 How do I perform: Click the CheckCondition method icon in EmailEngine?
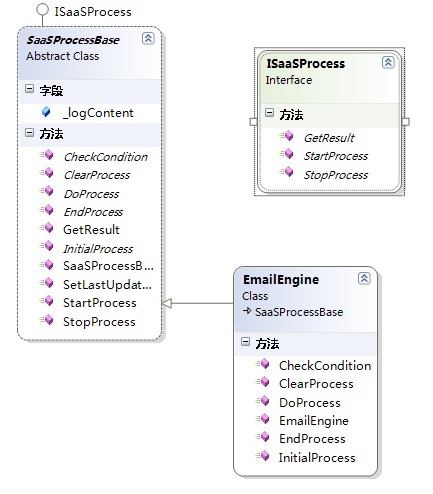tap(262, 364)
